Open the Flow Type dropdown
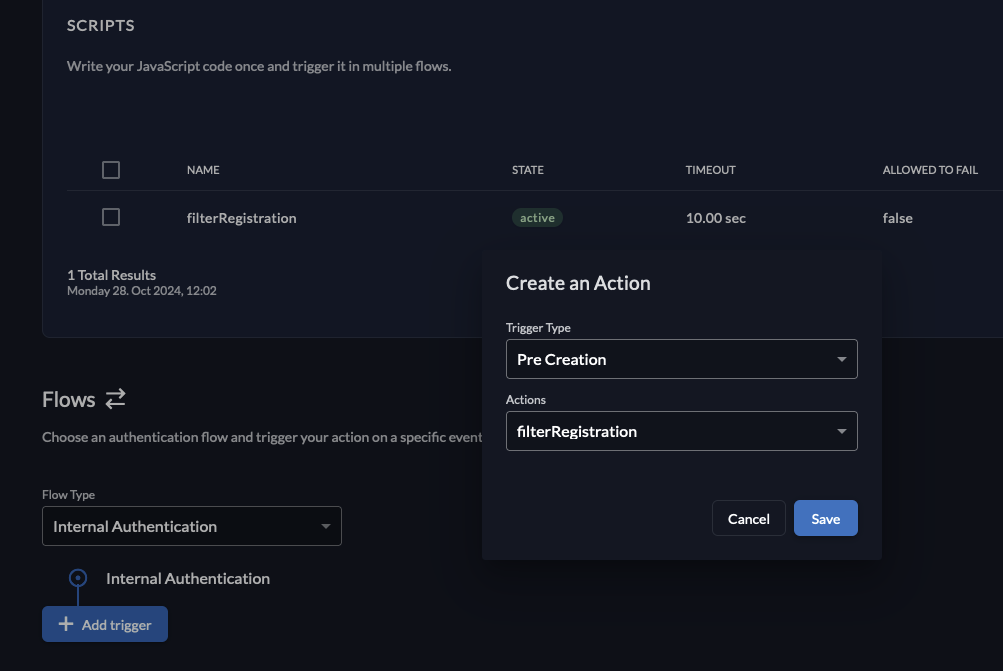 tap(191, 525)
